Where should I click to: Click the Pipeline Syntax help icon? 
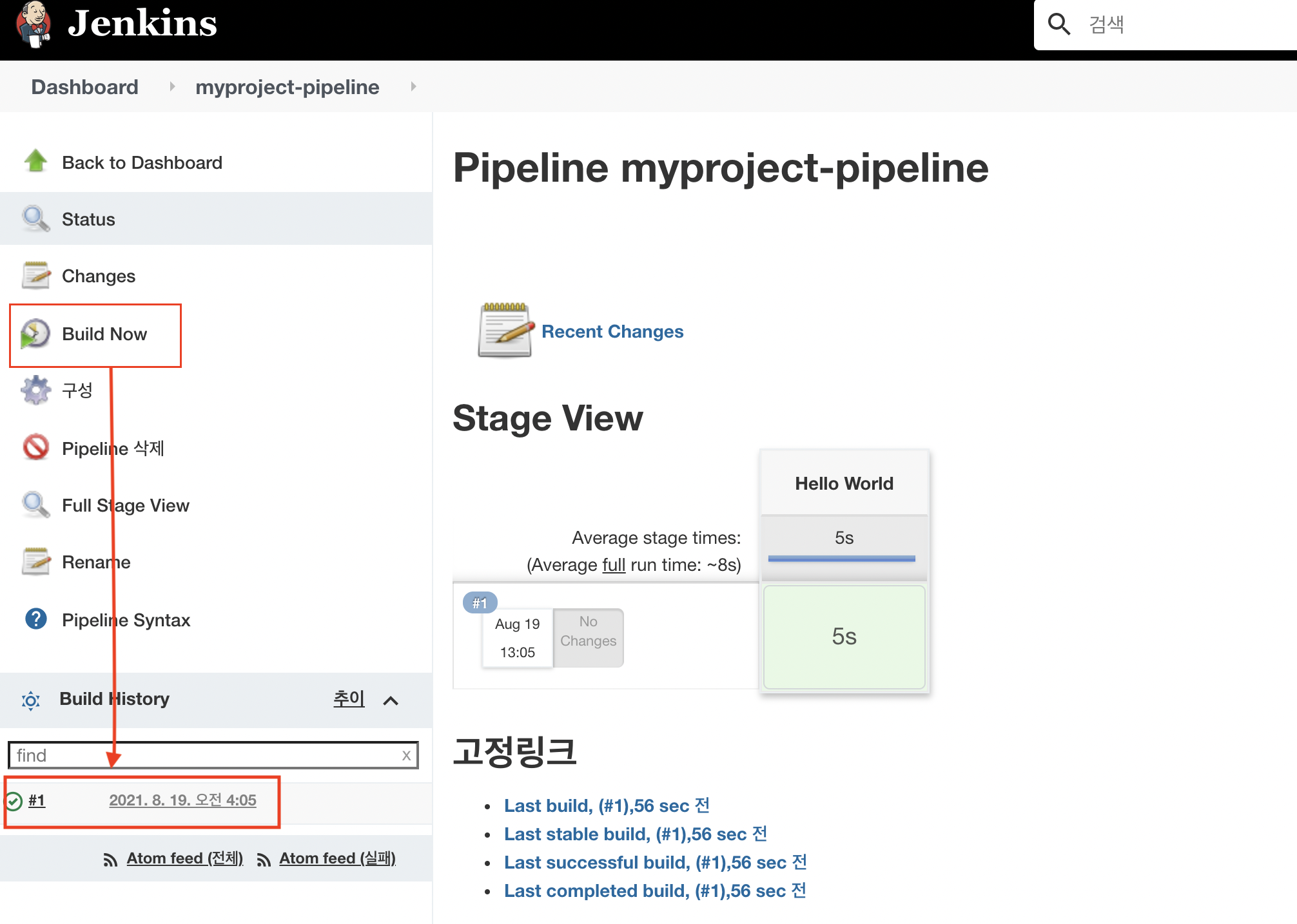point(36,619)
